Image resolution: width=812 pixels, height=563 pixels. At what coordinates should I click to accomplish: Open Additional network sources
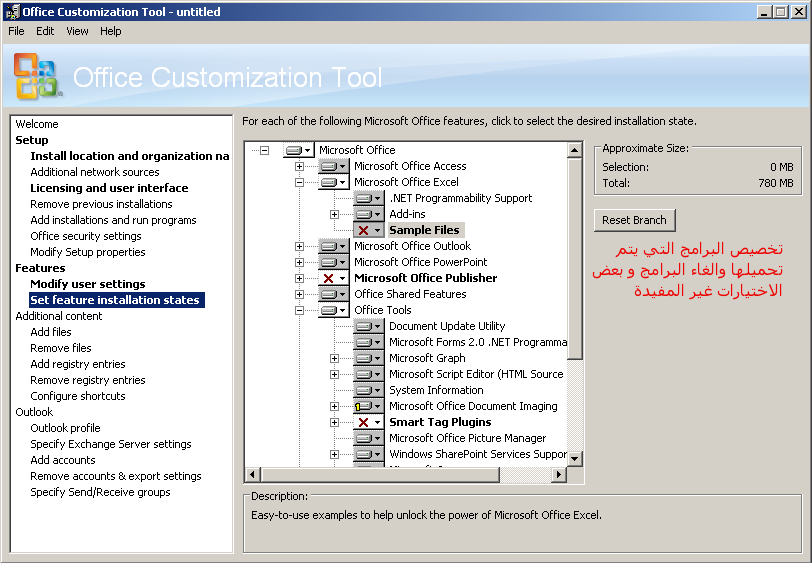pos(95,172)
